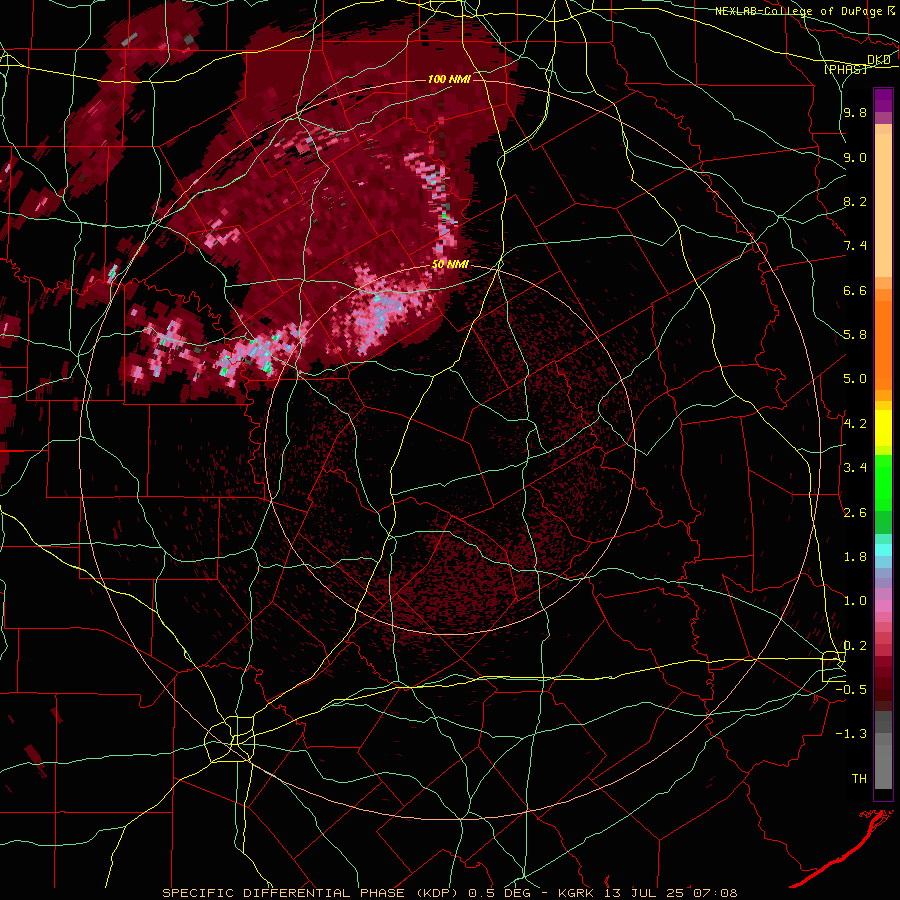
Task: Click the [PHAS] label above the color scale
Action: click(x=845, y=69)
